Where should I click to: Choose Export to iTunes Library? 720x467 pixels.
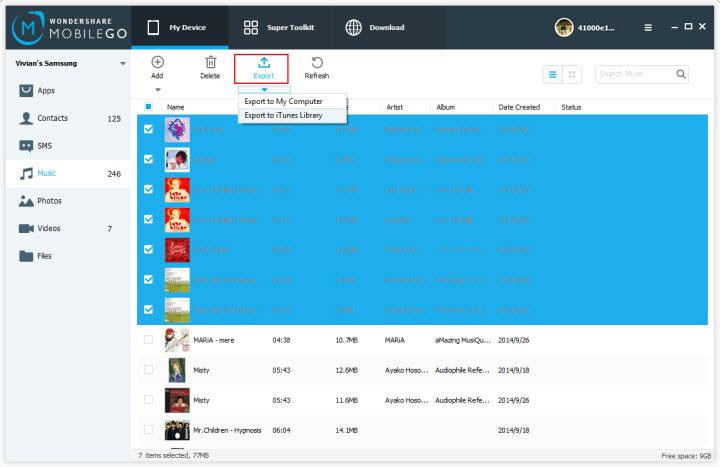(x=292, y=115)
